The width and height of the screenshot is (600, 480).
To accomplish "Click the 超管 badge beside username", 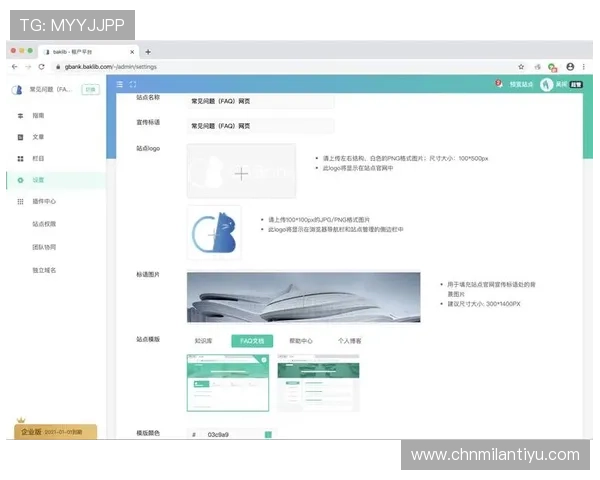I will [x=576, y=85].
